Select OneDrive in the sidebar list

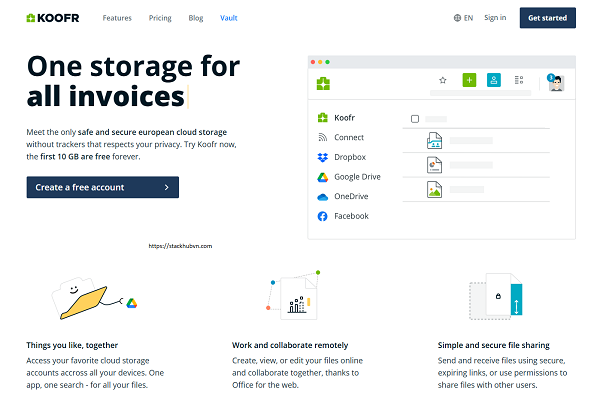tap(343, 196)
